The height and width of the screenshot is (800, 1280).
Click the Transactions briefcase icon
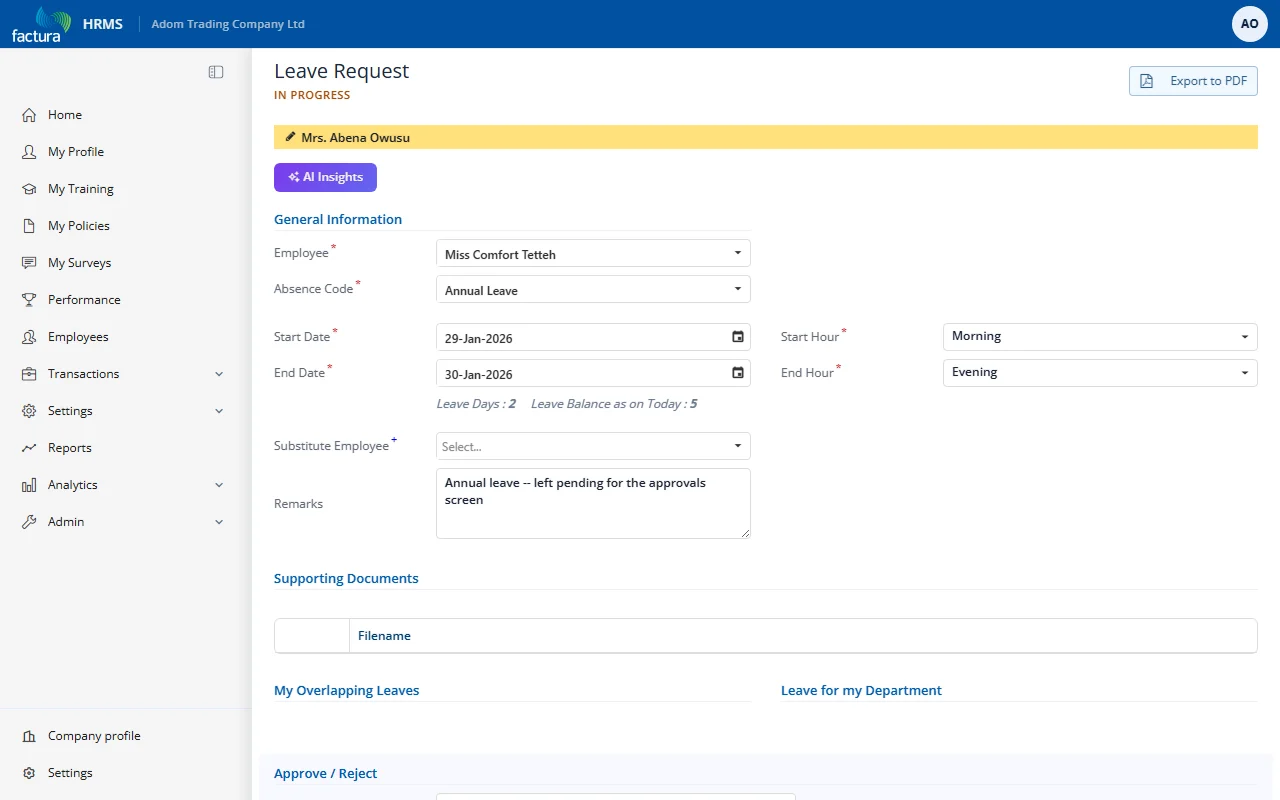click(x=29, y=374)
